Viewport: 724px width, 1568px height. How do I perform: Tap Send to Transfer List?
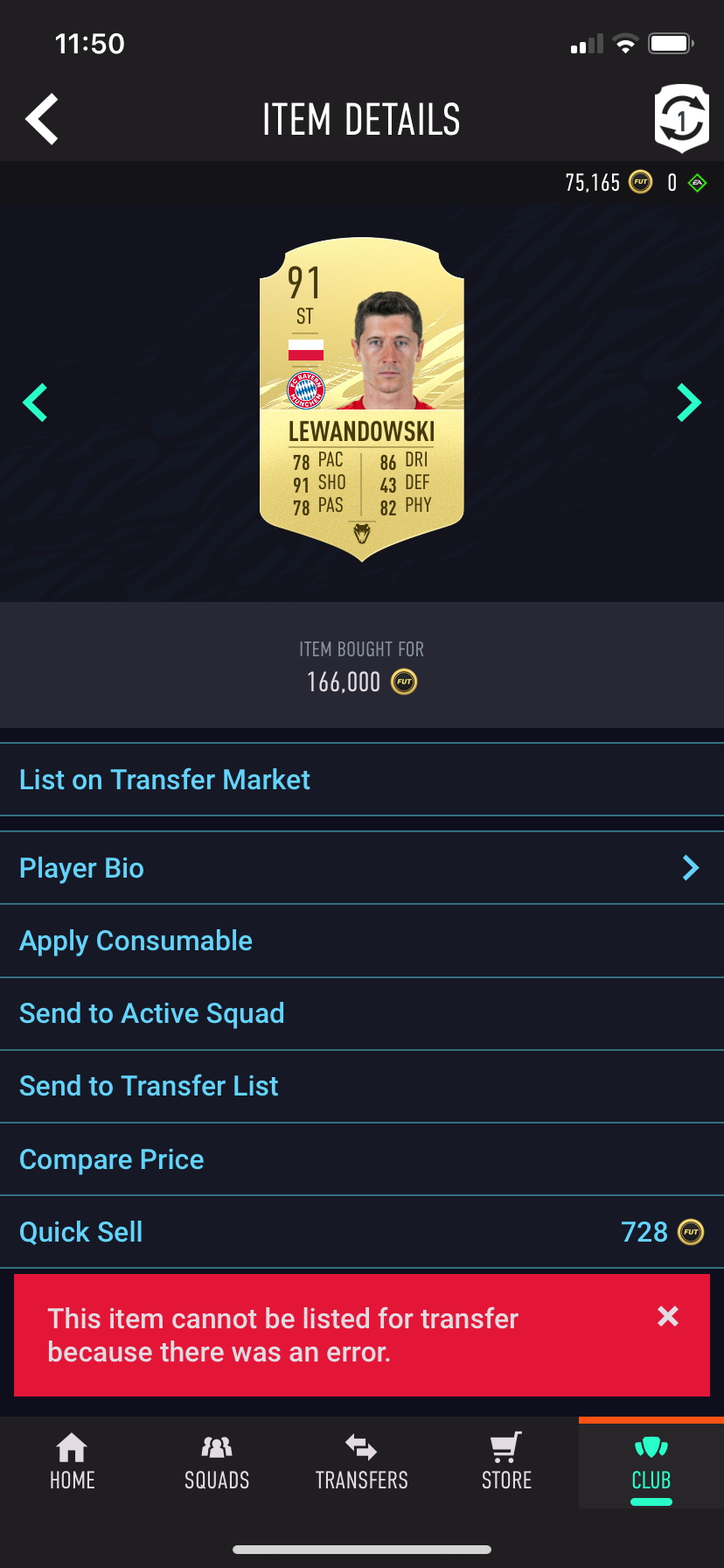tap(362, 1086)
